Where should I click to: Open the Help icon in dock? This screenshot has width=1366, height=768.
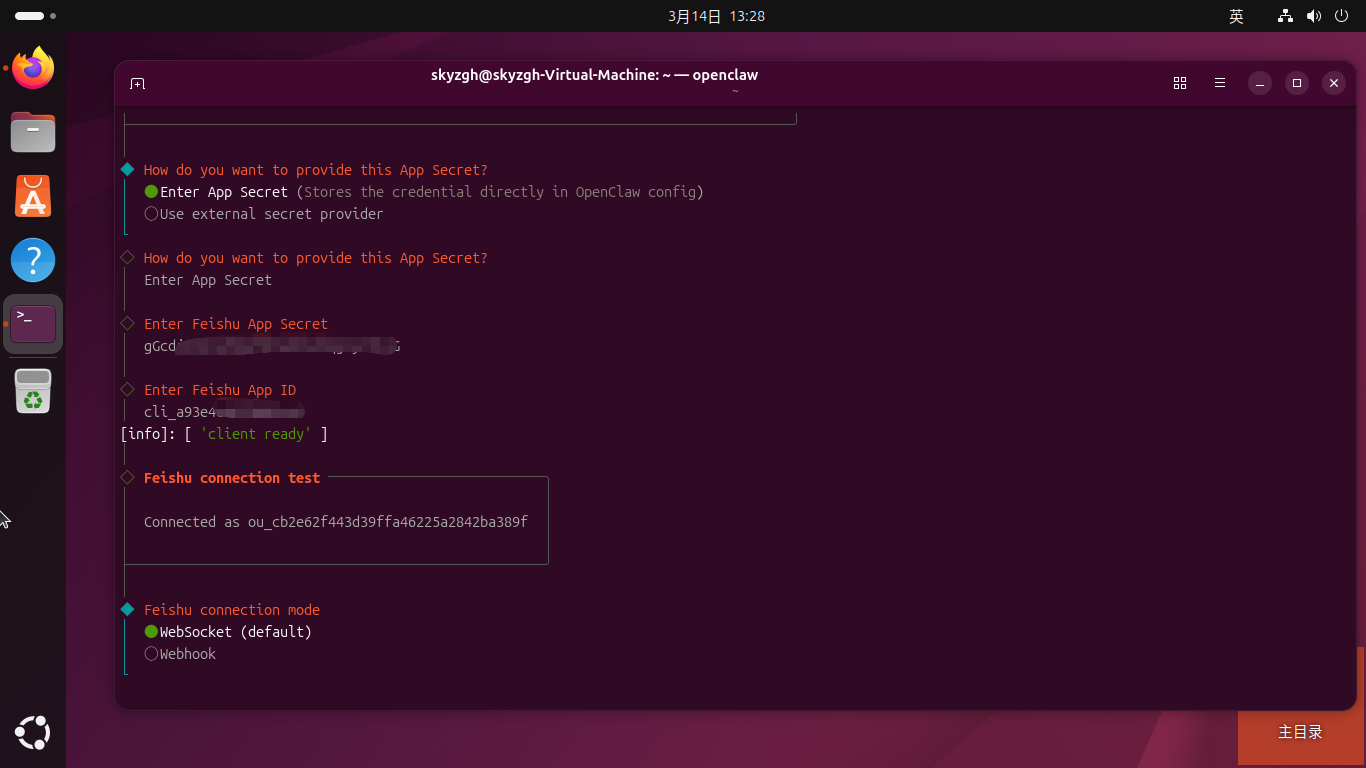pyautogui.click(x=33, y=260)
